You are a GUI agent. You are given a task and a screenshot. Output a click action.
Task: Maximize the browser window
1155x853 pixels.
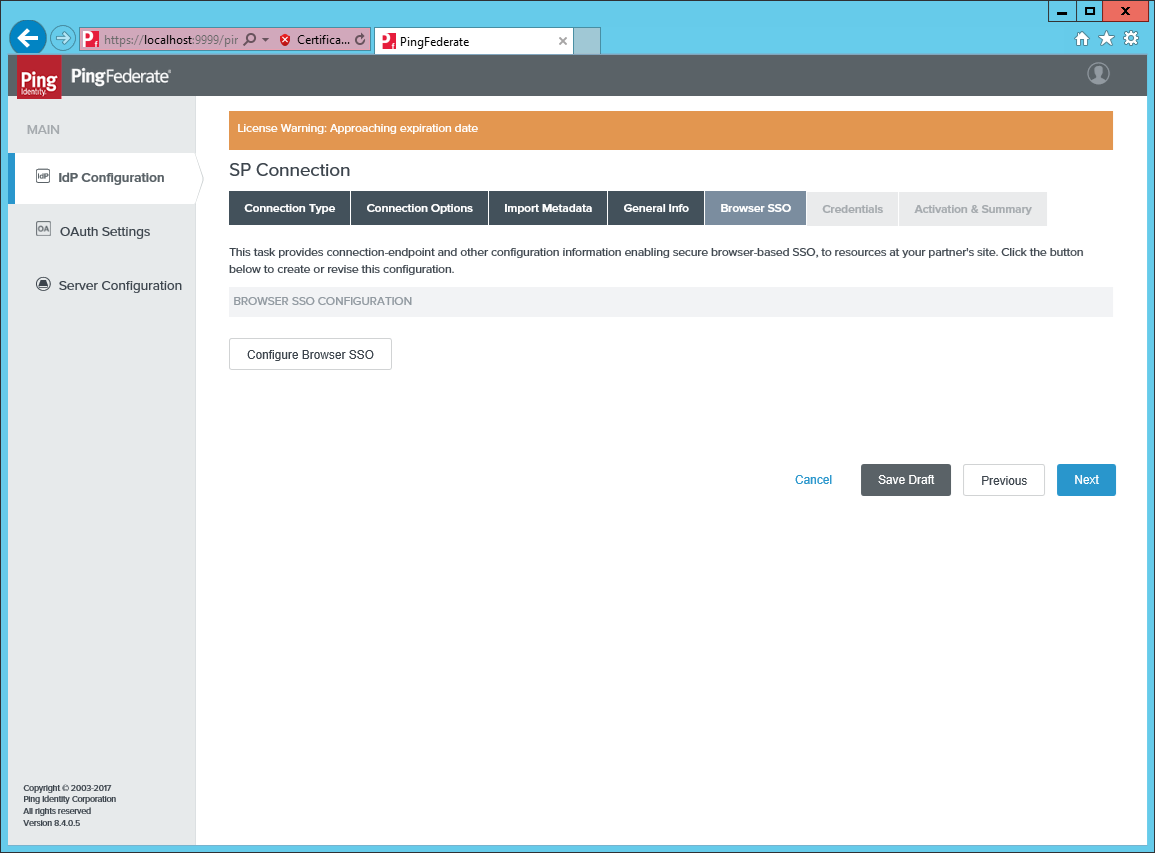click(1089, 12)
